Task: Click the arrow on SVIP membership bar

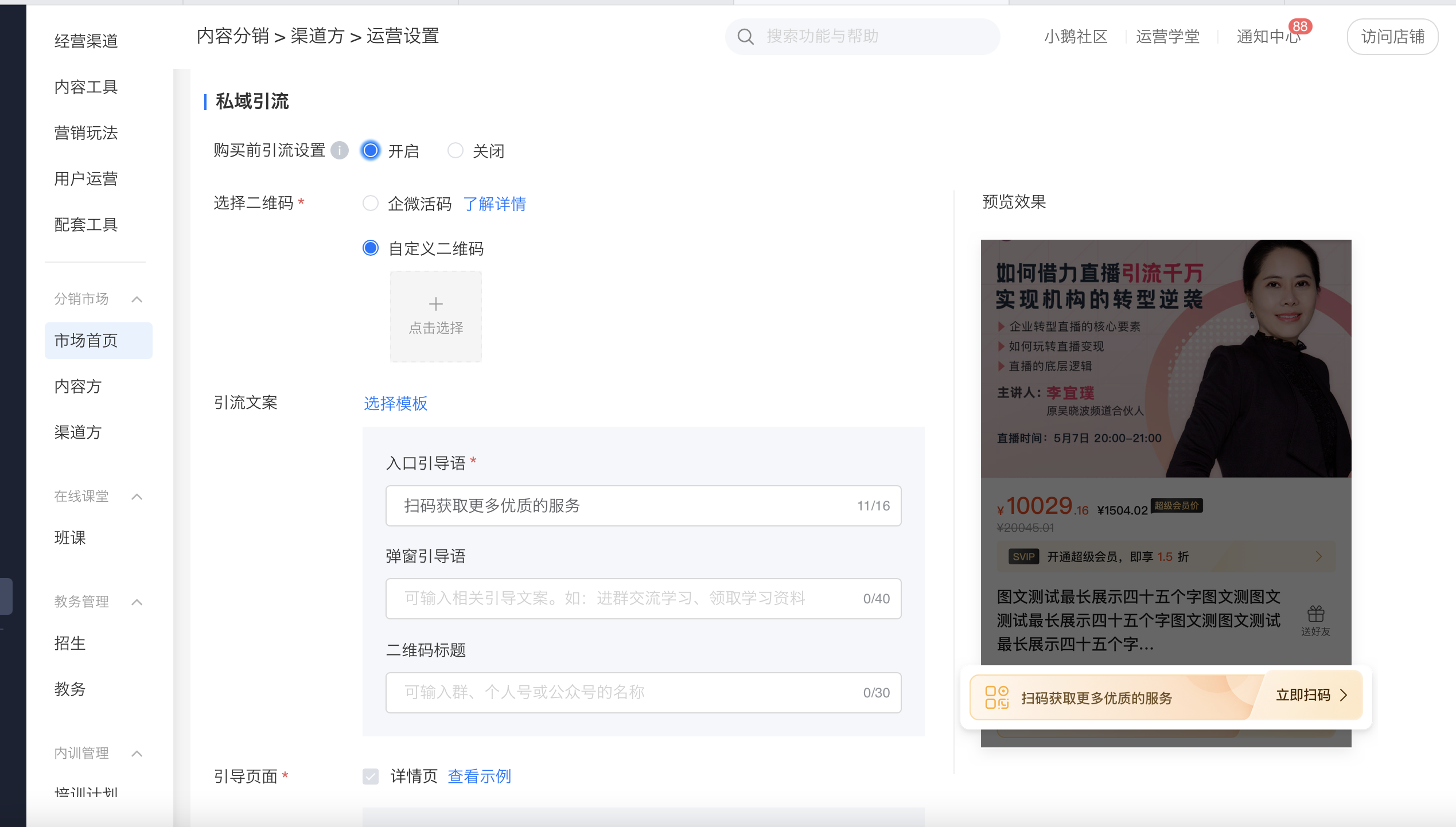Action: click(1319, 556)
